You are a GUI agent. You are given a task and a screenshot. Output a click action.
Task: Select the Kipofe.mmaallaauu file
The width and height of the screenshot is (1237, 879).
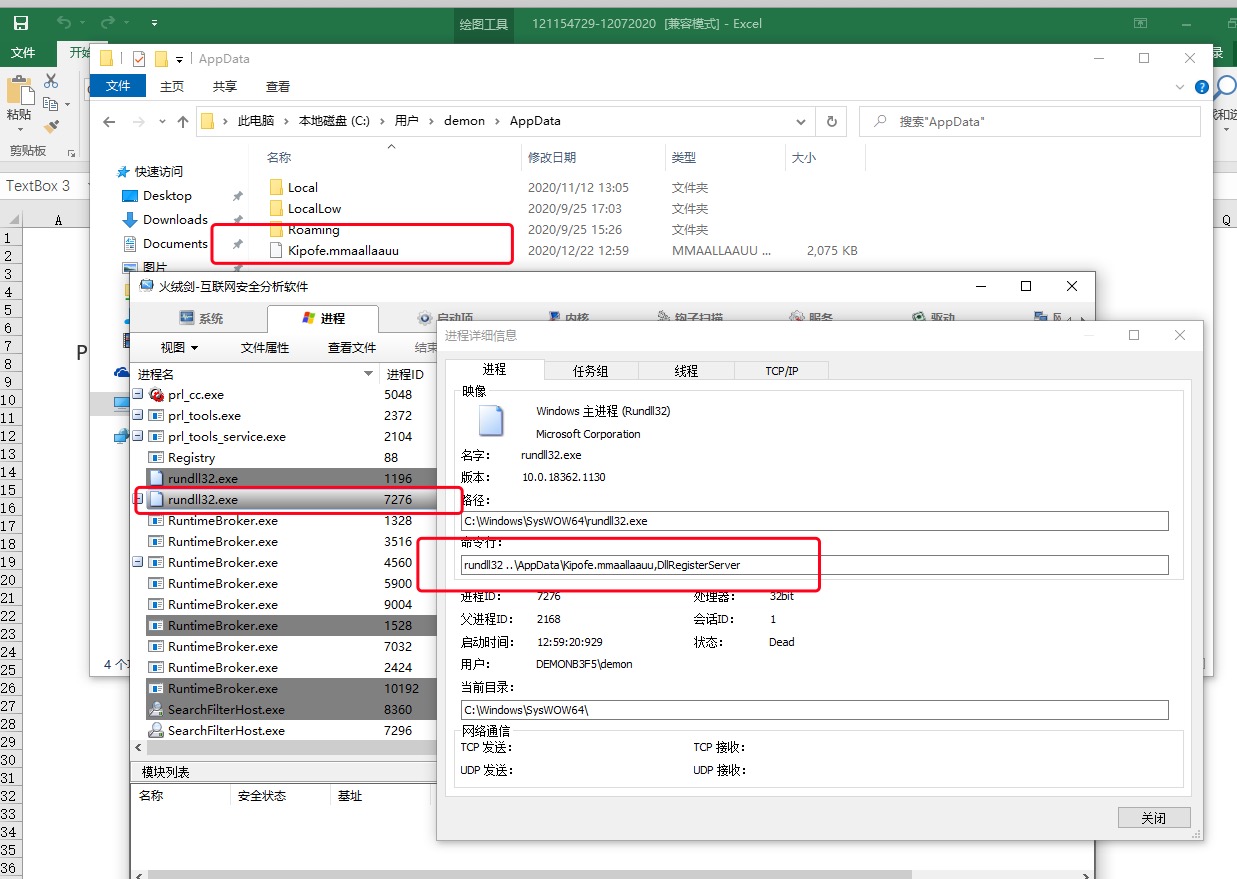(x=343, y=251)
